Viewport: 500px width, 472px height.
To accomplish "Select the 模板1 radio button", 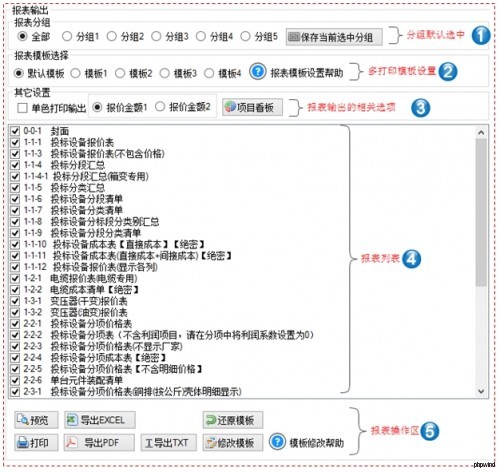I will (x=76, y=73).
